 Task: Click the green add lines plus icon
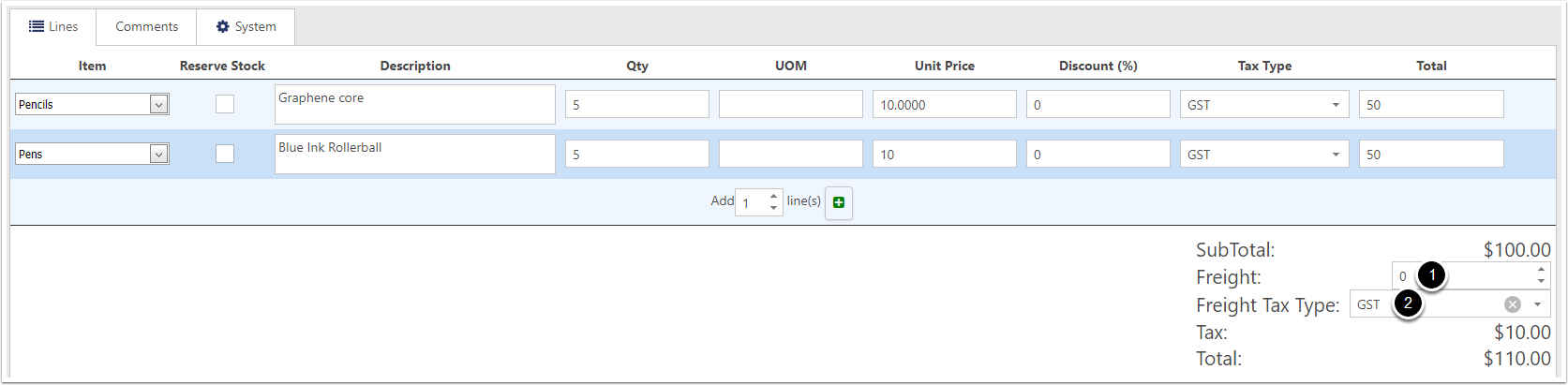[839, 202]
